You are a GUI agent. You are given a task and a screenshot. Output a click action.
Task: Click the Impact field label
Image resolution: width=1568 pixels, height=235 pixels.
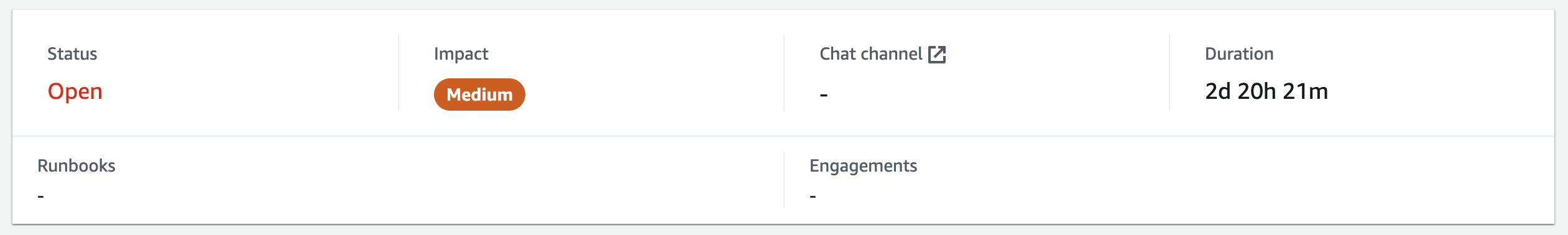tap(461, 54)
